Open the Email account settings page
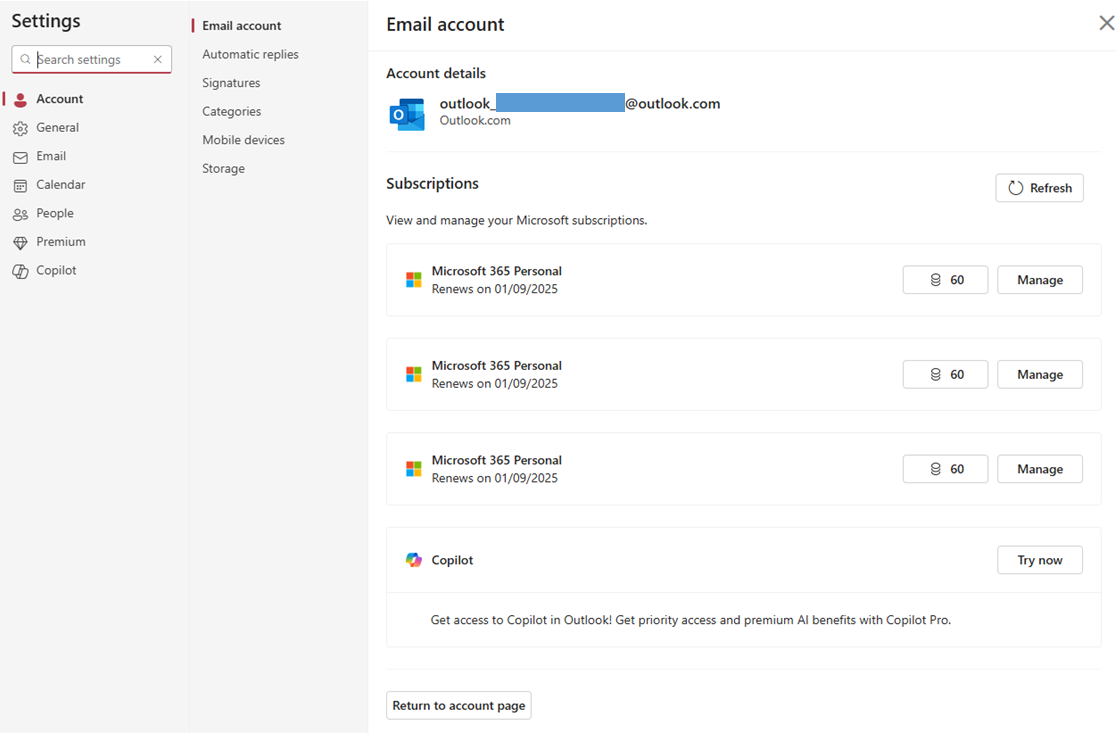 (x=241, y=25)
